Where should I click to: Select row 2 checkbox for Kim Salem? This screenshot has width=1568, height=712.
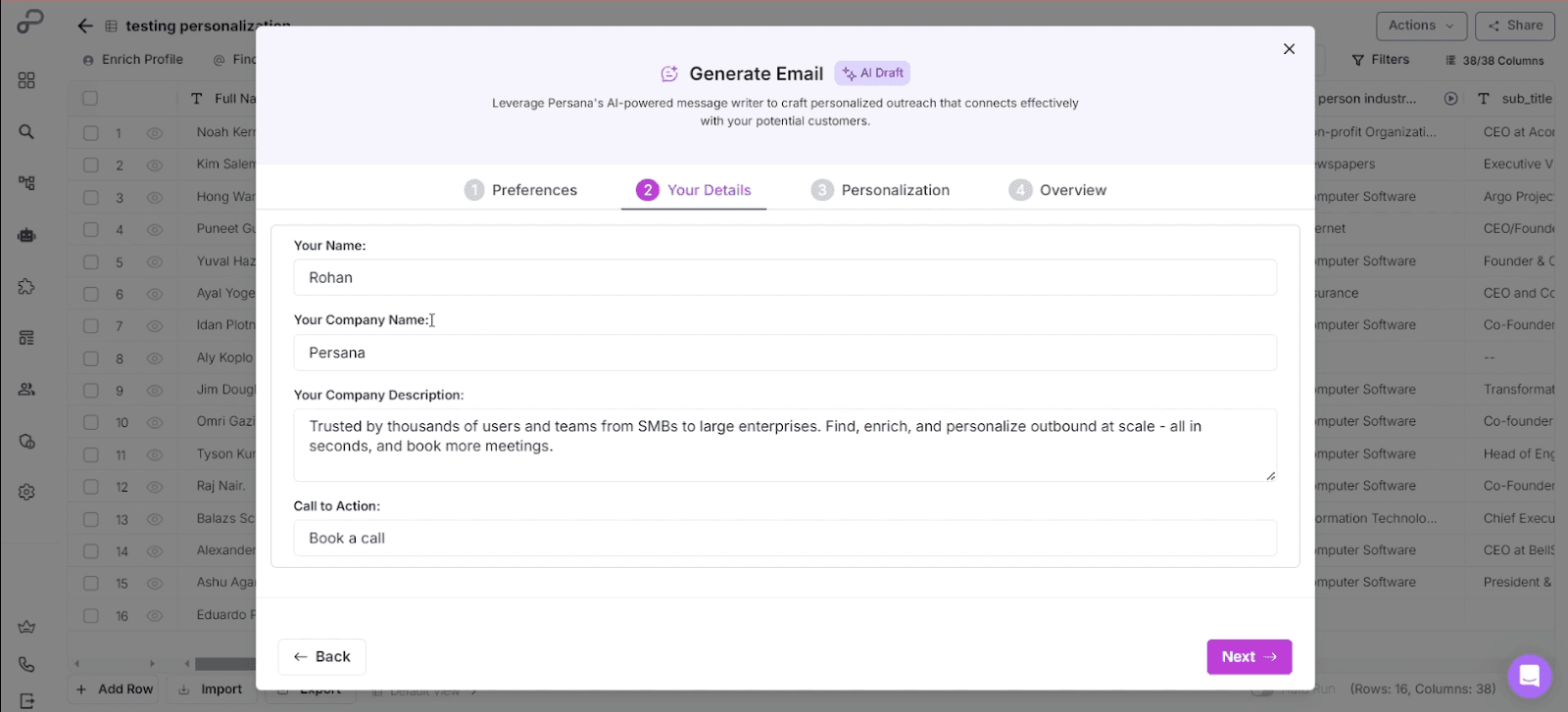(90, 165)
